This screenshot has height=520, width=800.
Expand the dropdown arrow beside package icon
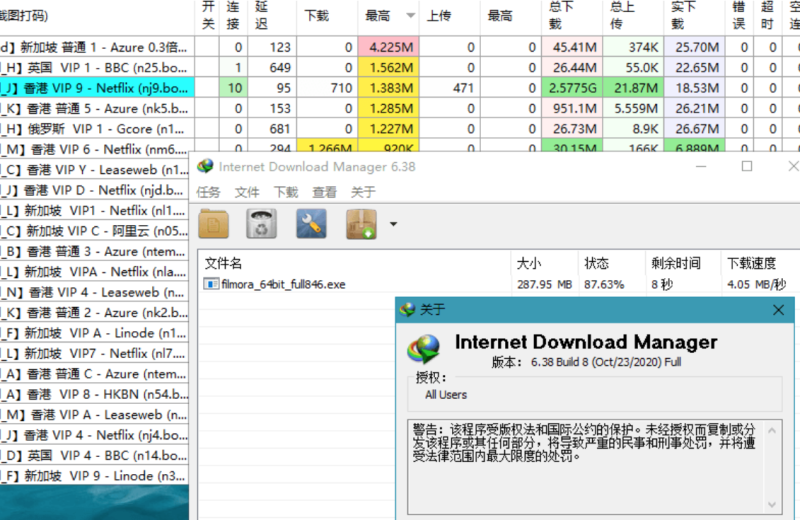tap(393, 224)
